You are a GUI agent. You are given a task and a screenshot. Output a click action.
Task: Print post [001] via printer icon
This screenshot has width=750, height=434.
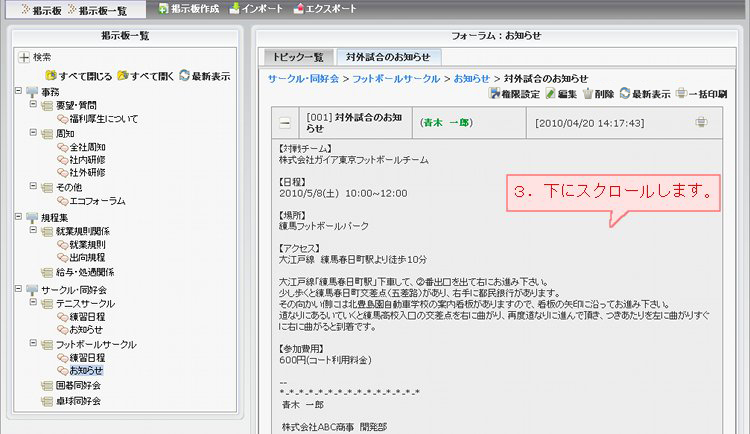[x=701, y=122]
